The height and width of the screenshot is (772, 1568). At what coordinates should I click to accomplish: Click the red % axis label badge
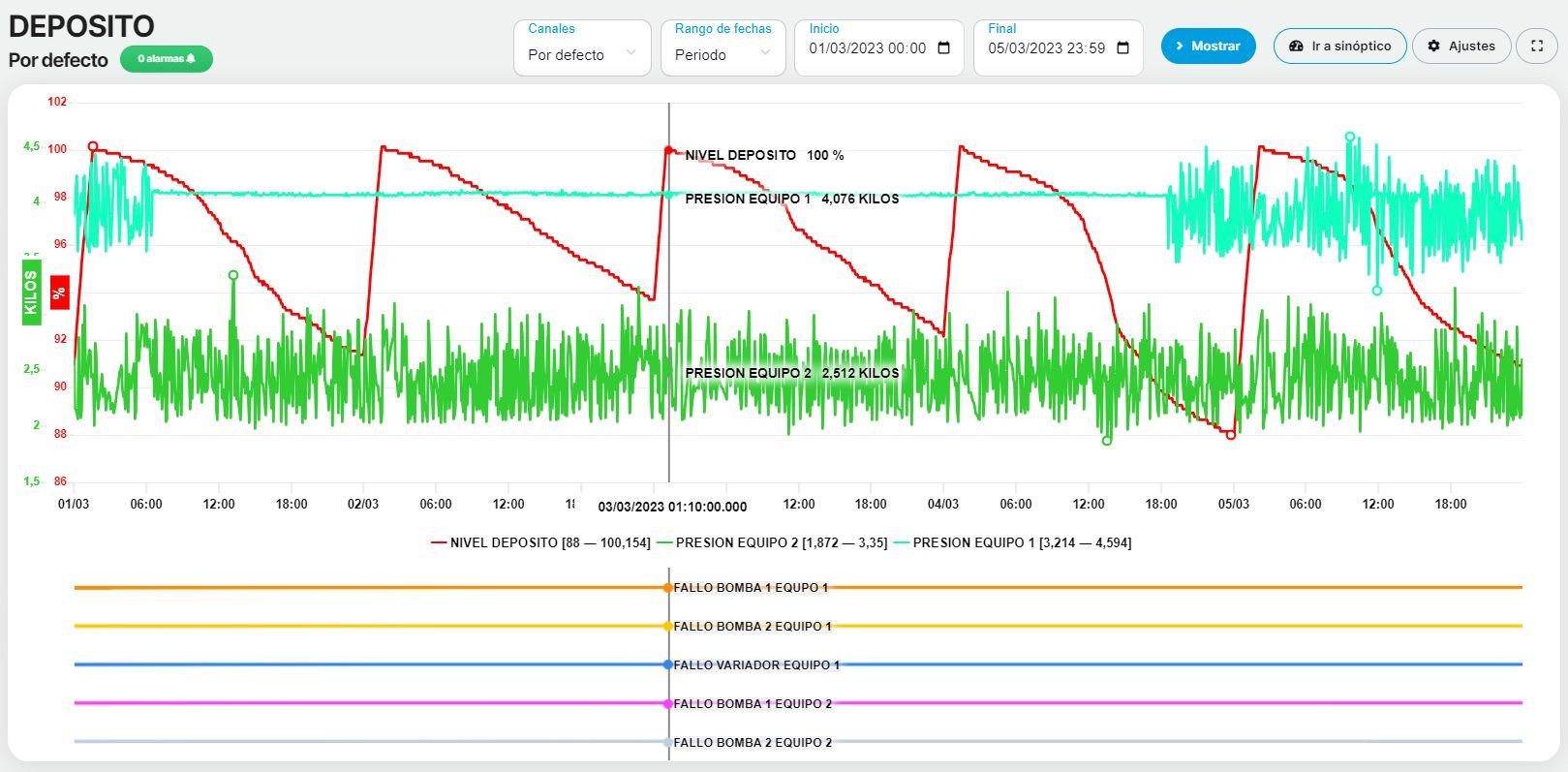pos(60,293)
